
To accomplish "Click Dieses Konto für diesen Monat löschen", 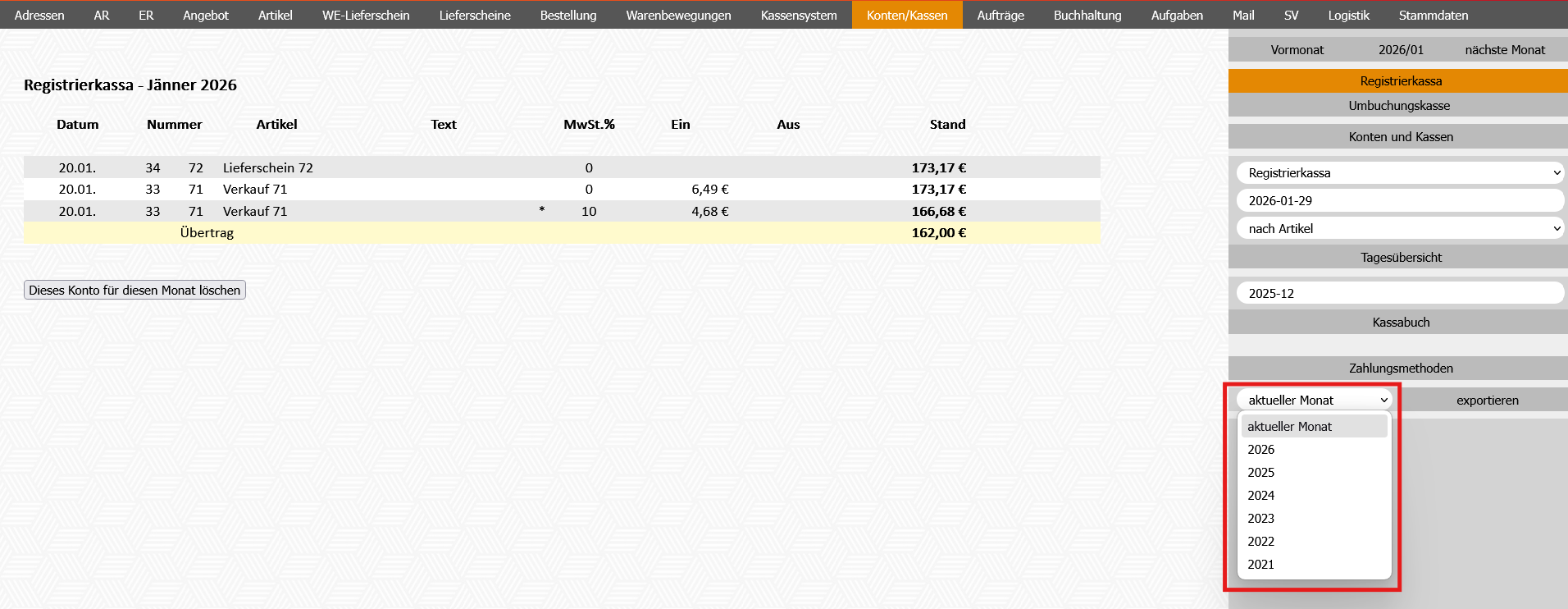I will [x=134, y=290].
